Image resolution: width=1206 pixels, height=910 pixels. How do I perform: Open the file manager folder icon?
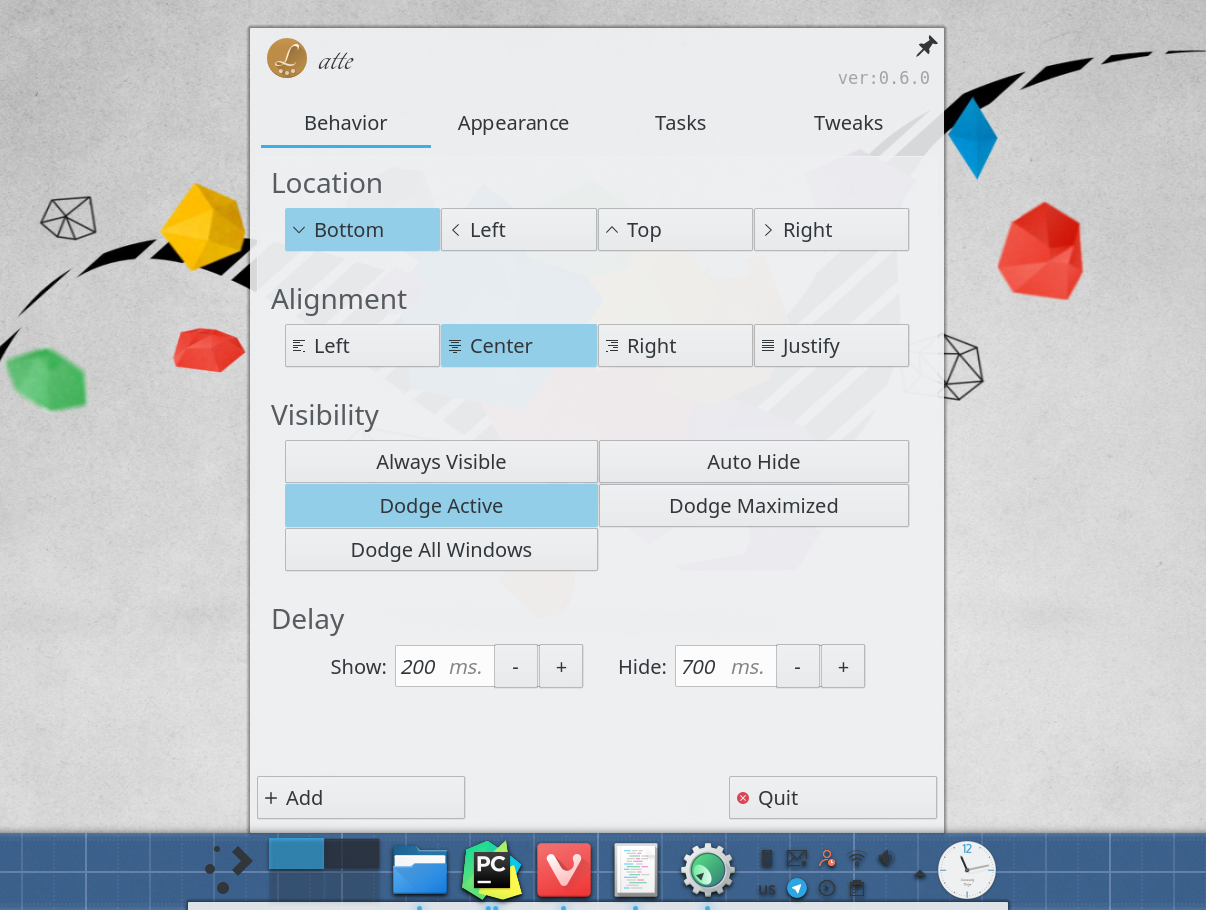click(420, 870)
